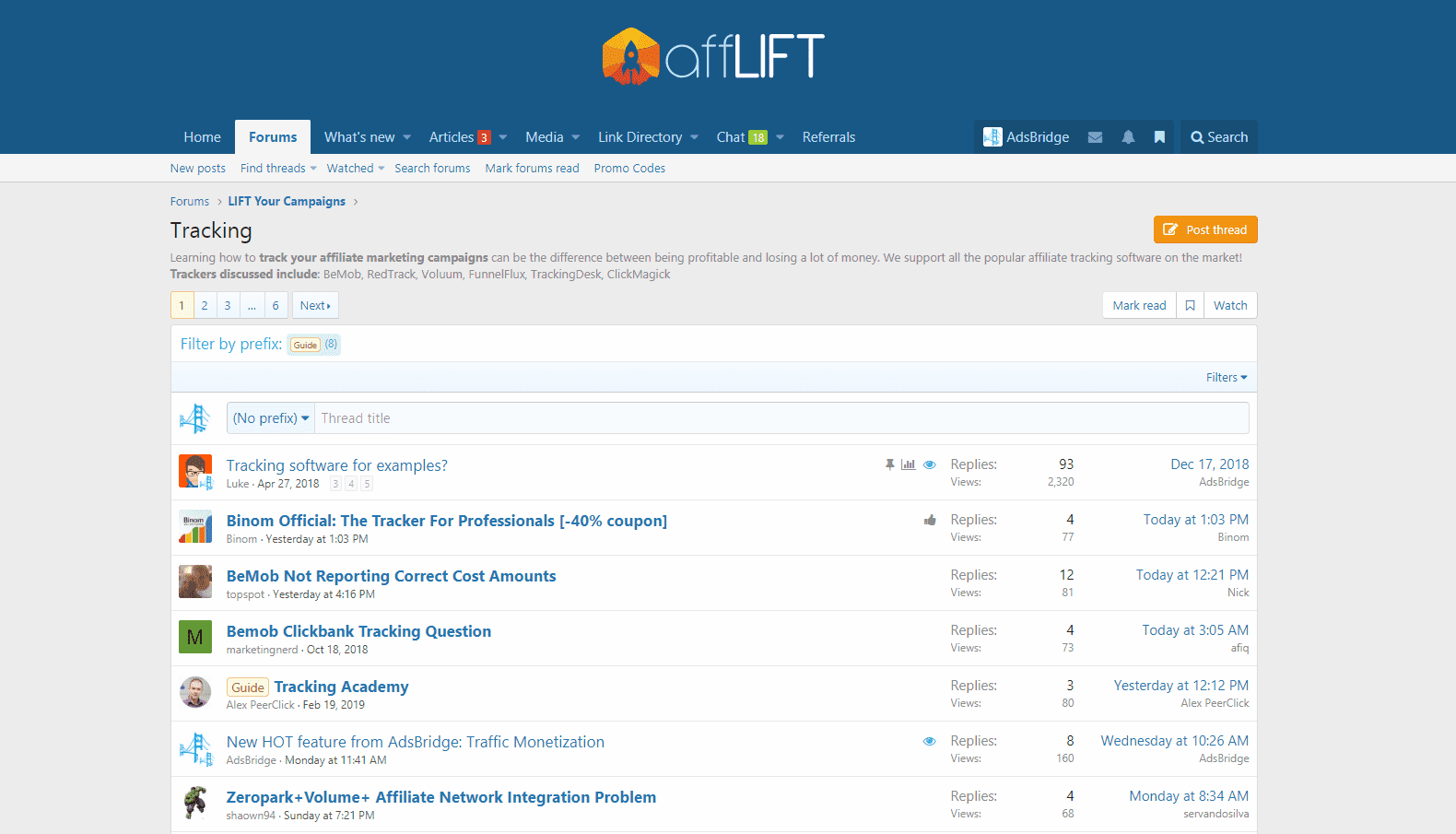Image resolution: width=1456 pixels, height=834 pixels.
Task: Click LIFT Your Campaigns breadcrumb
Action: pos(287,202)
